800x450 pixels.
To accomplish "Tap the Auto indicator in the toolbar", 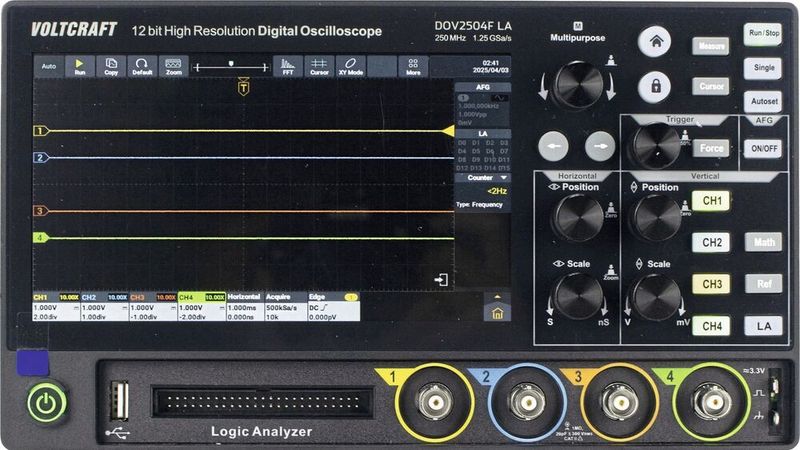I will [48, 66].
